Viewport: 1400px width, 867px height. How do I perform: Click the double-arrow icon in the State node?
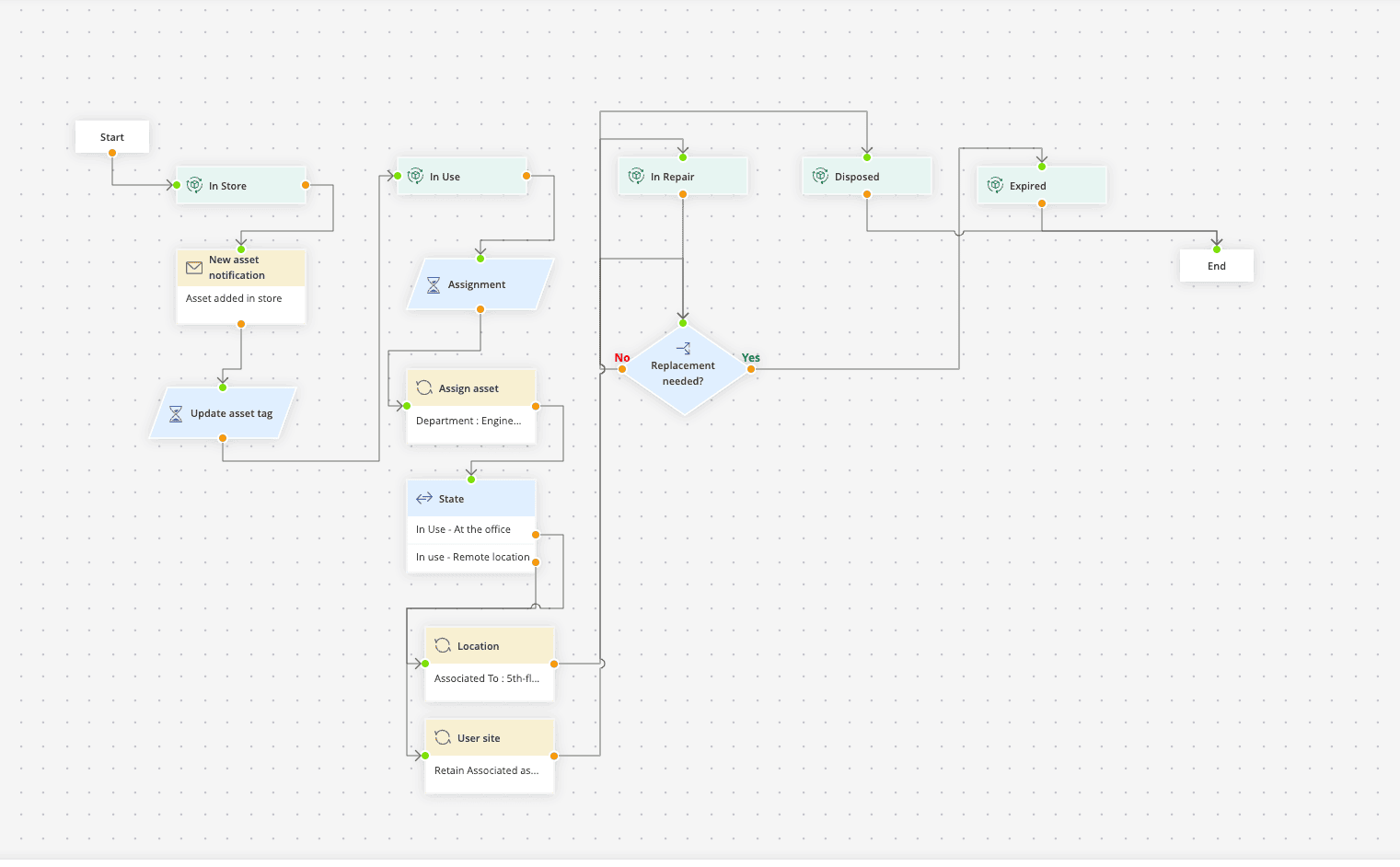pos(424,498)
